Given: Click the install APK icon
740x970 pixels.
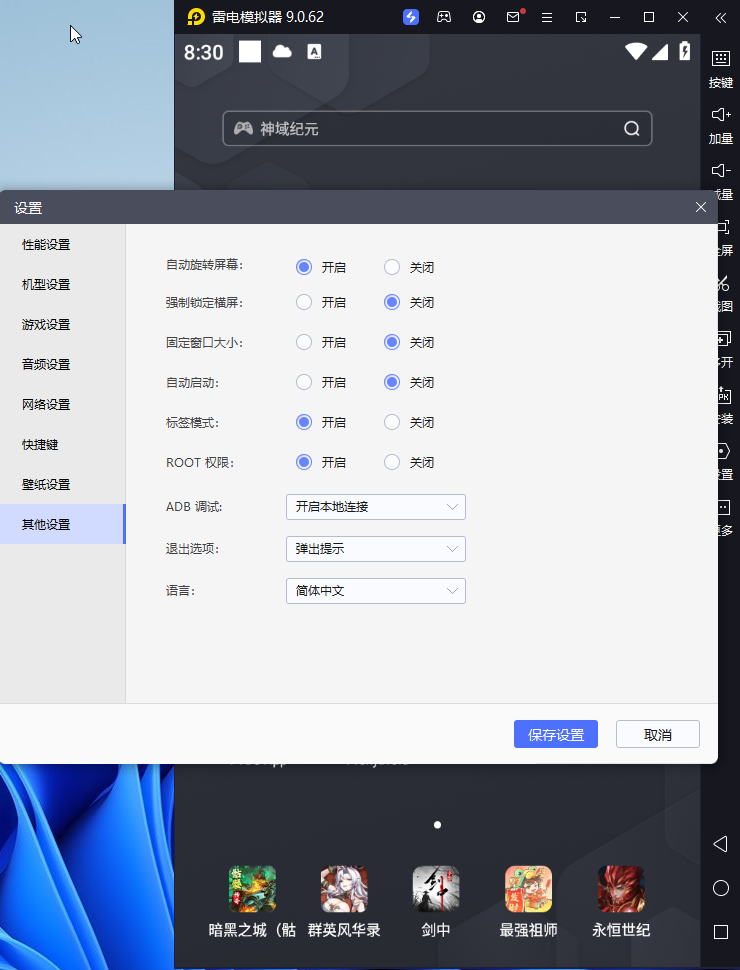Looking at the screenshot, I should pyautogui.click(x=724, y=395).
